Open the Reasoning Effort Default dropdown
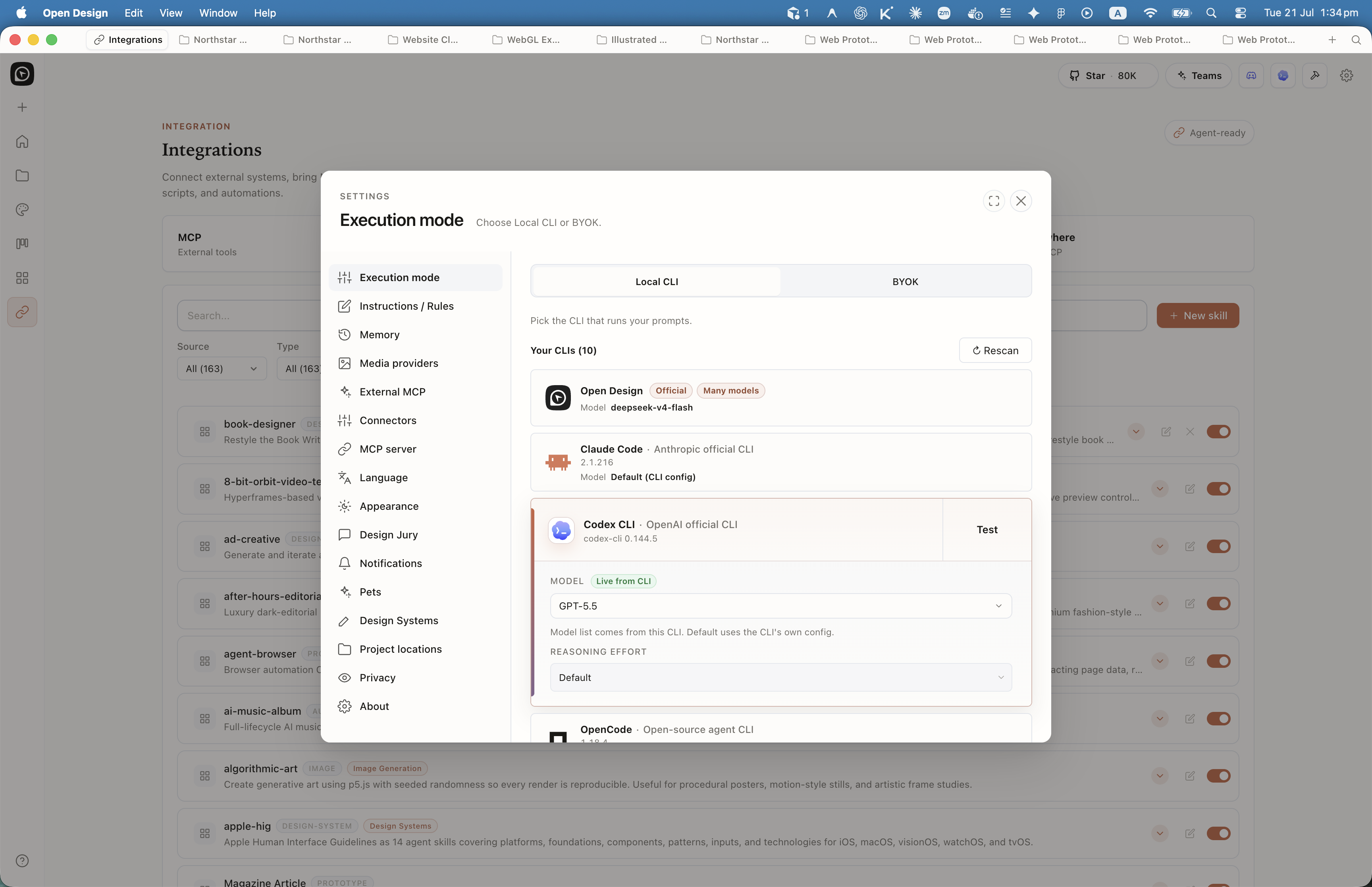1372x887 pixels. (781, 677)
